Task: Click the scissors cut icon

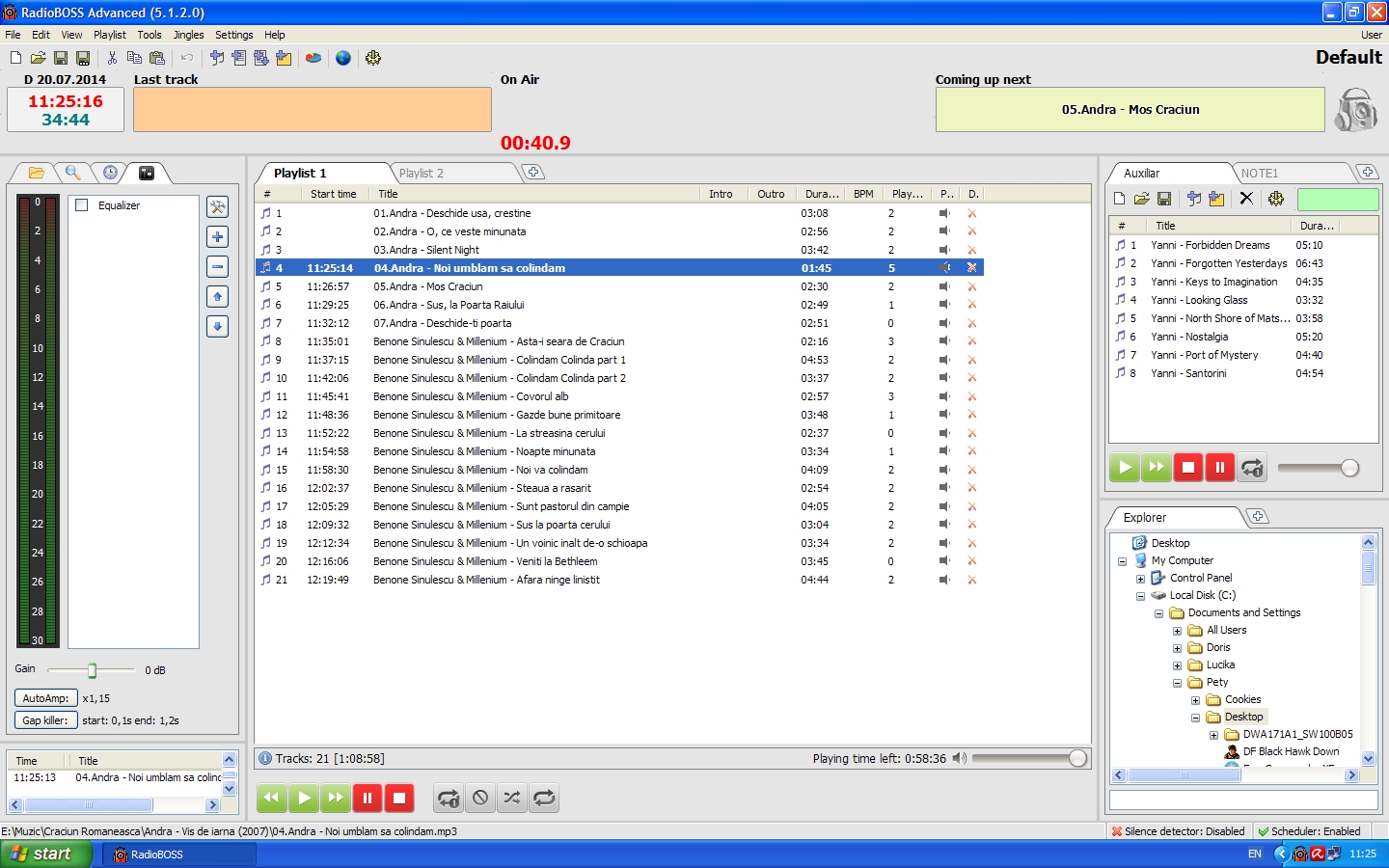Action: point(112,58)
